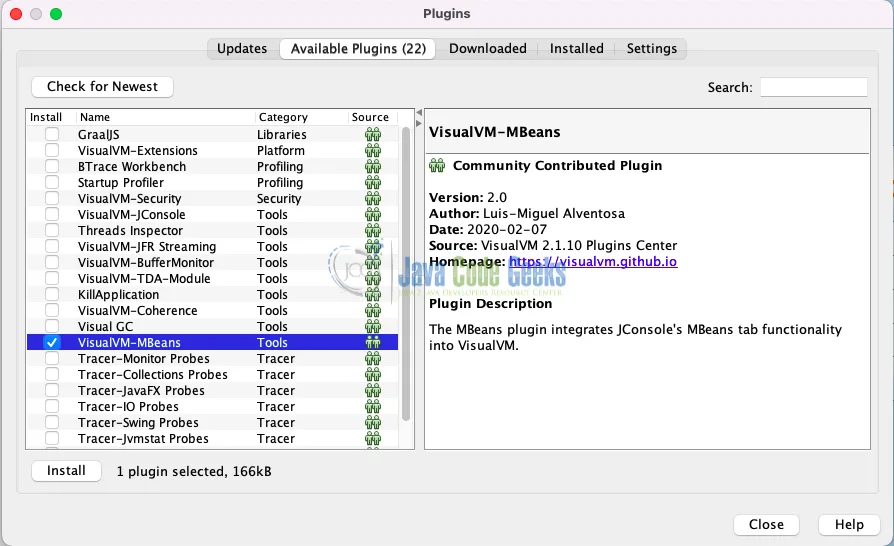This screenshot has width=894, height=546.
Task: Click the source icon for VisualVM-TDA-Module
Action: click(x=373, y=279)
